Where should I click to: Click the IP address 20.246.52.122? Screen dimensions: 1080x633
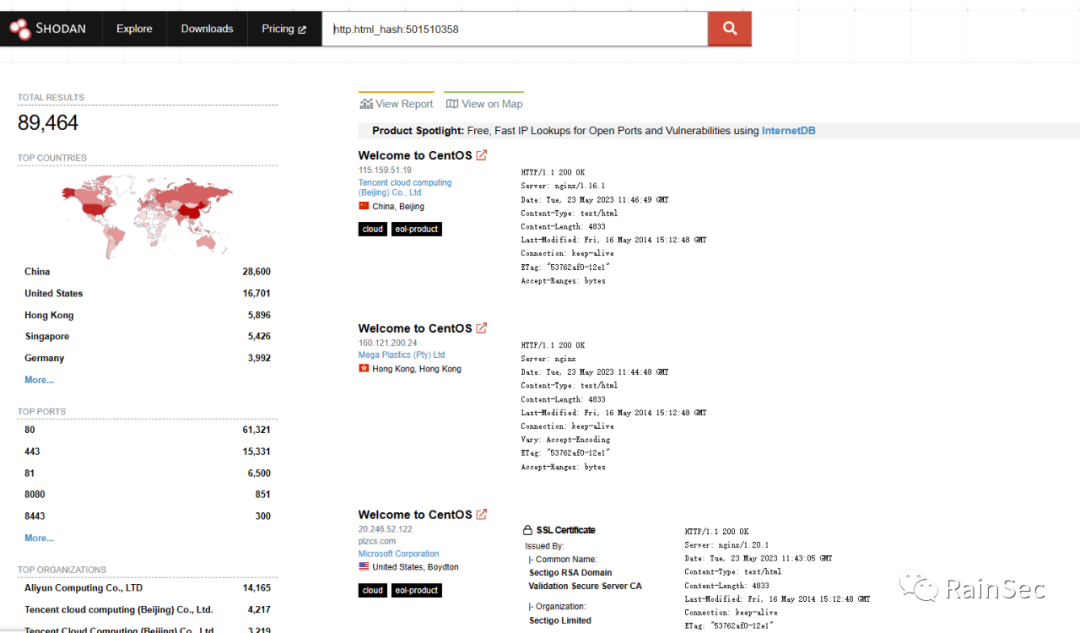pyautogui.click(x=385, y=530)
